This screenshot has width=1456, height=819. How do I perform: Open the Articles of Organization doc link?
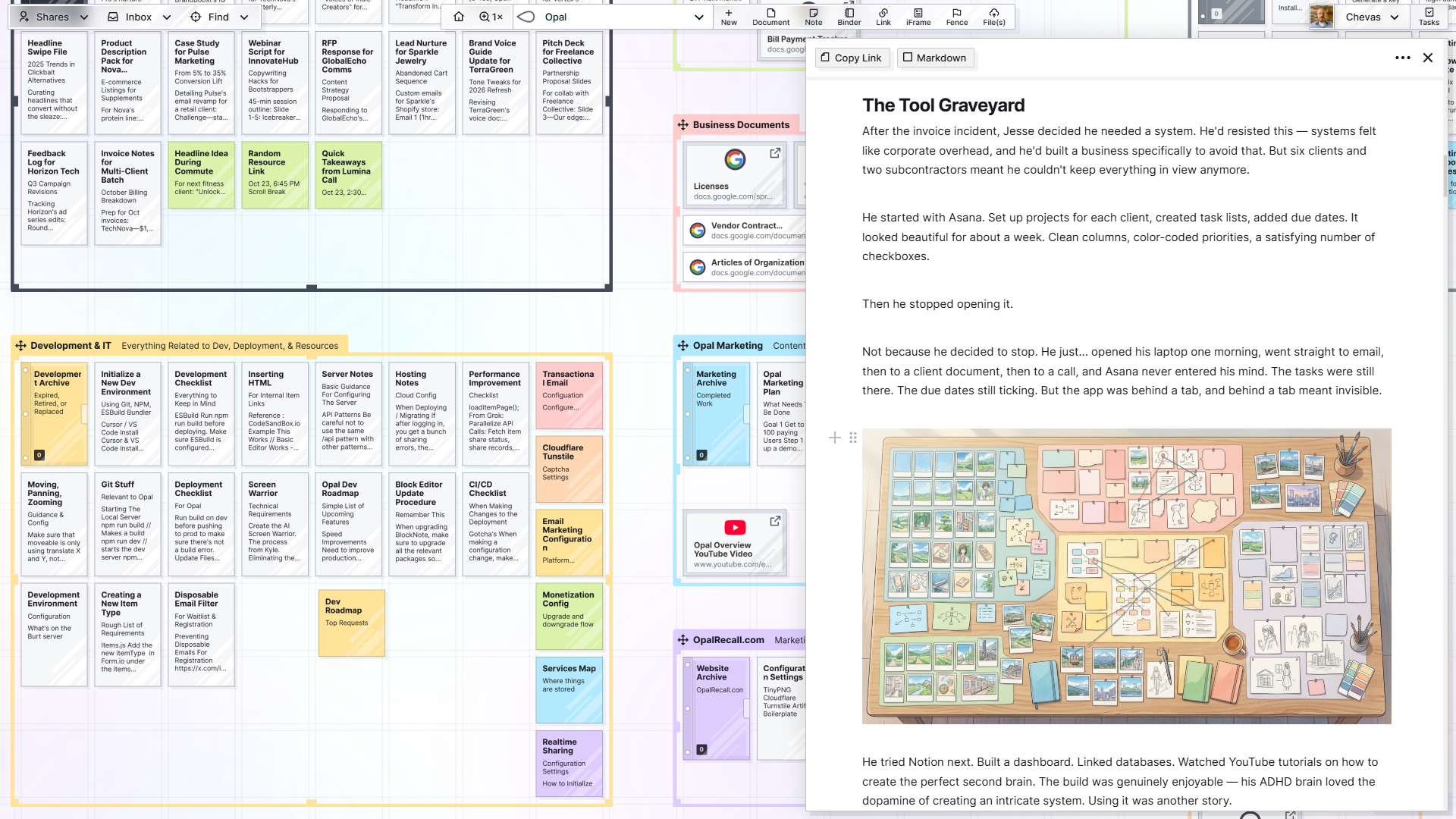coord(745,267)
